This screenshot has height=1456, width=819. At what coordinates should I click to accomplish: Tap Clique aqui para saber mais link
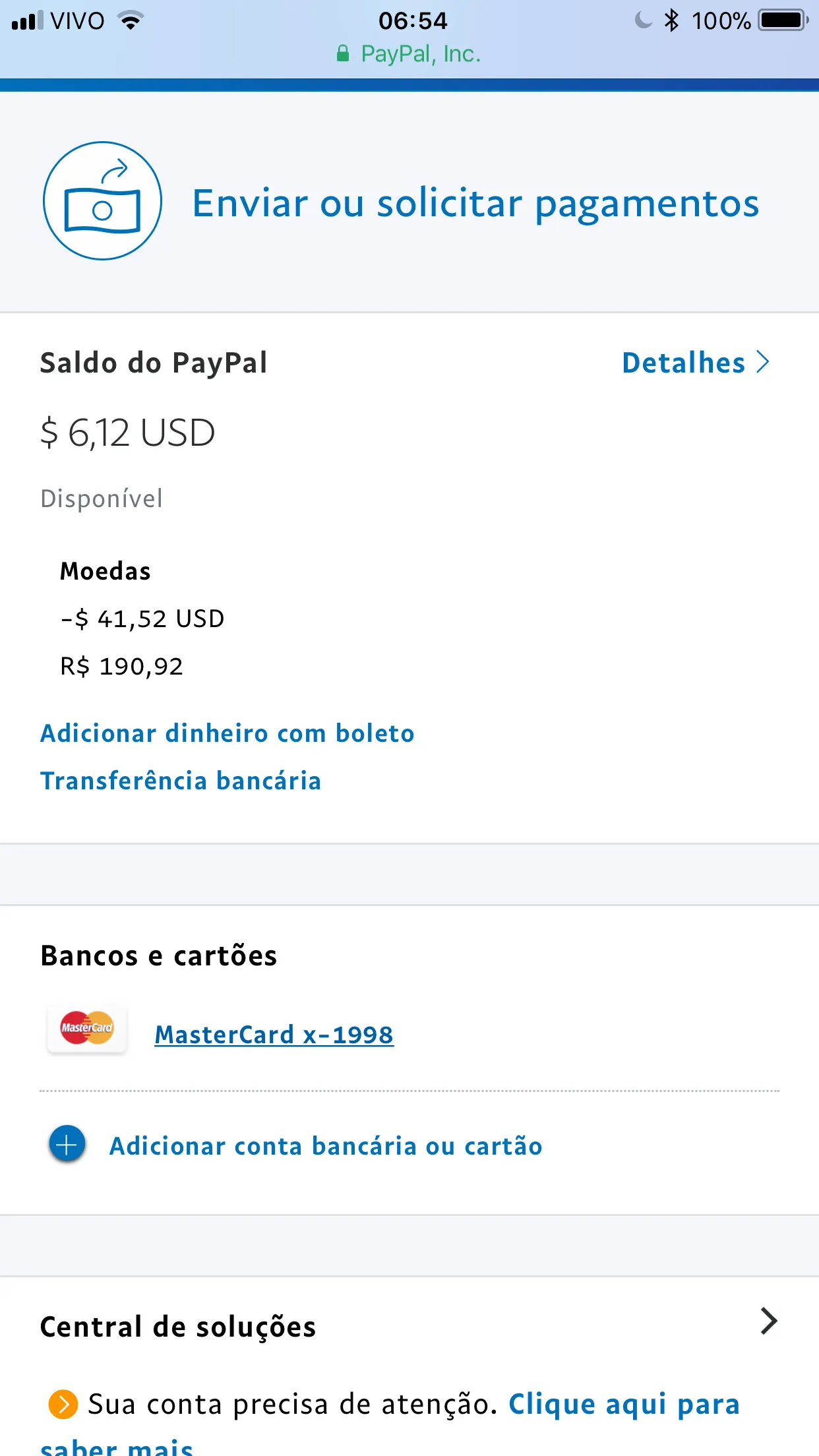coord(623,1405)
